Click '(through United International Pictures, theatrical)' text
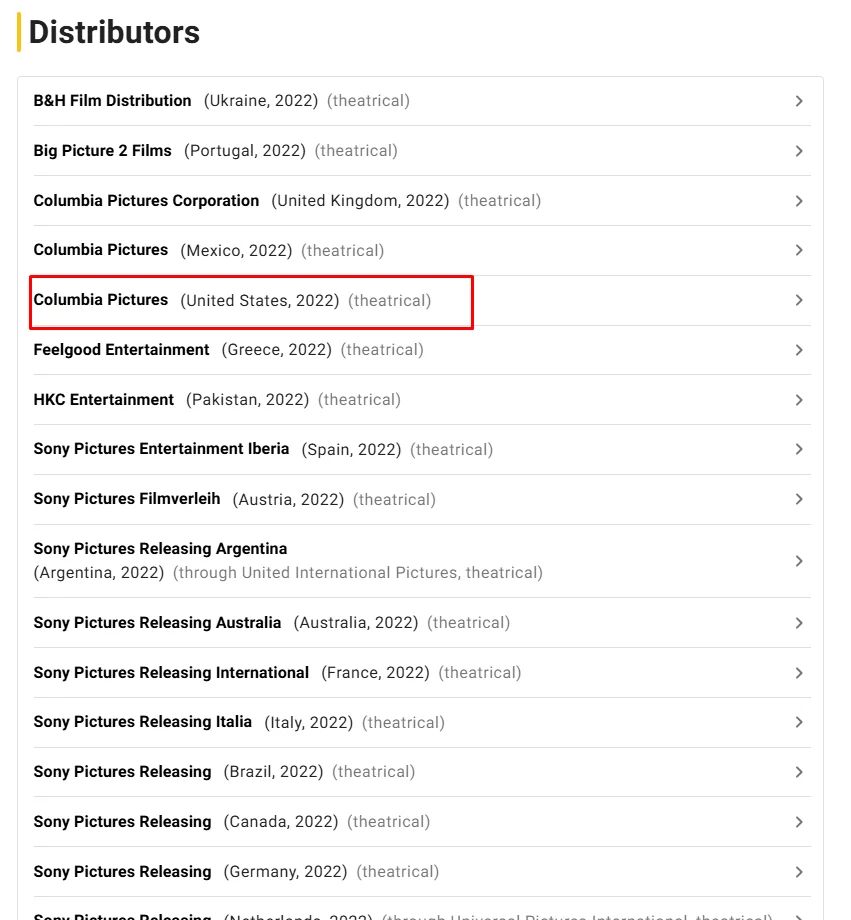 tap(357, 573)
